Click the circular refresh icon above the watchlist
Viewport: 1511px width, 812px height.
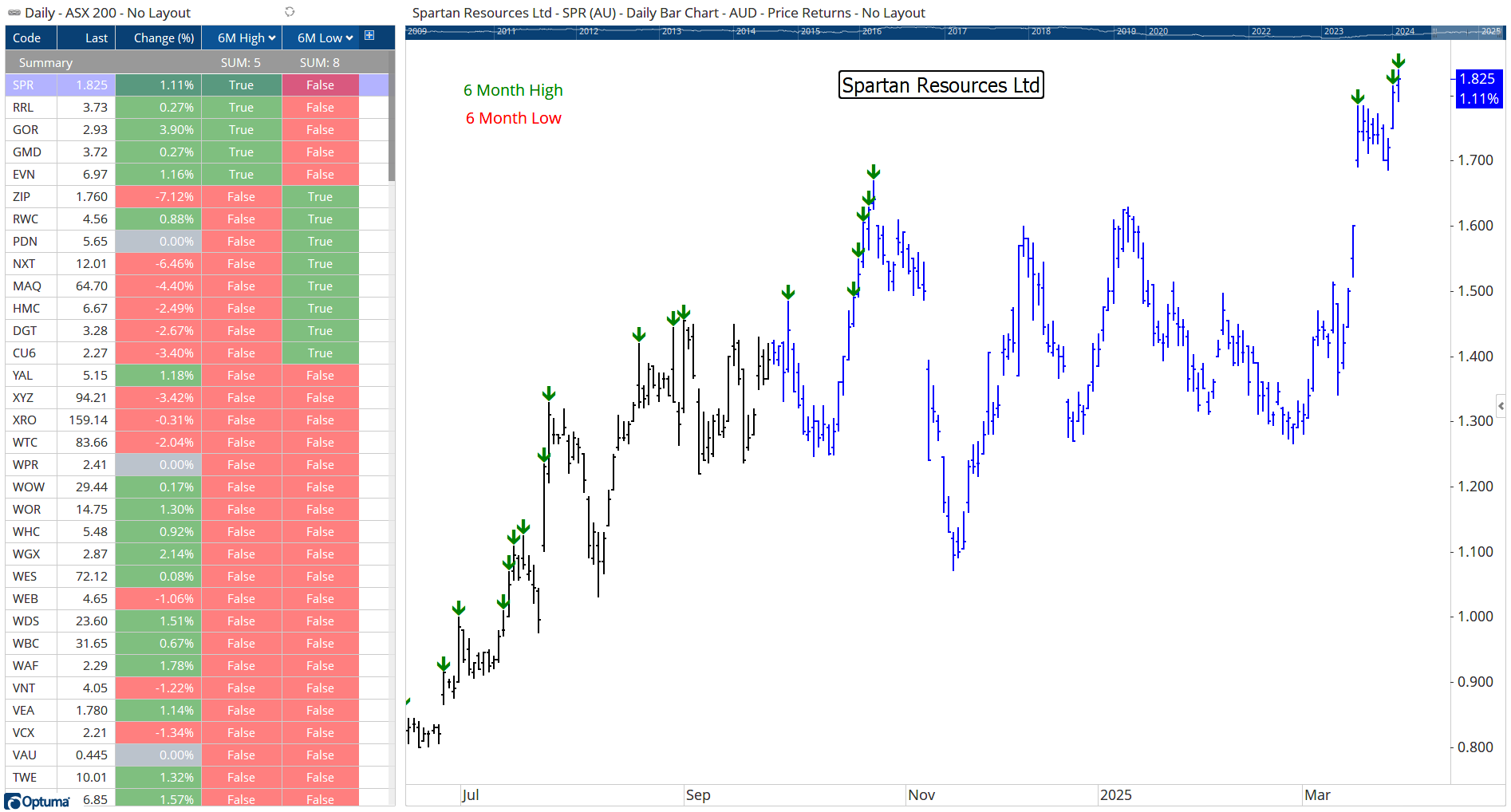point(290,12)
